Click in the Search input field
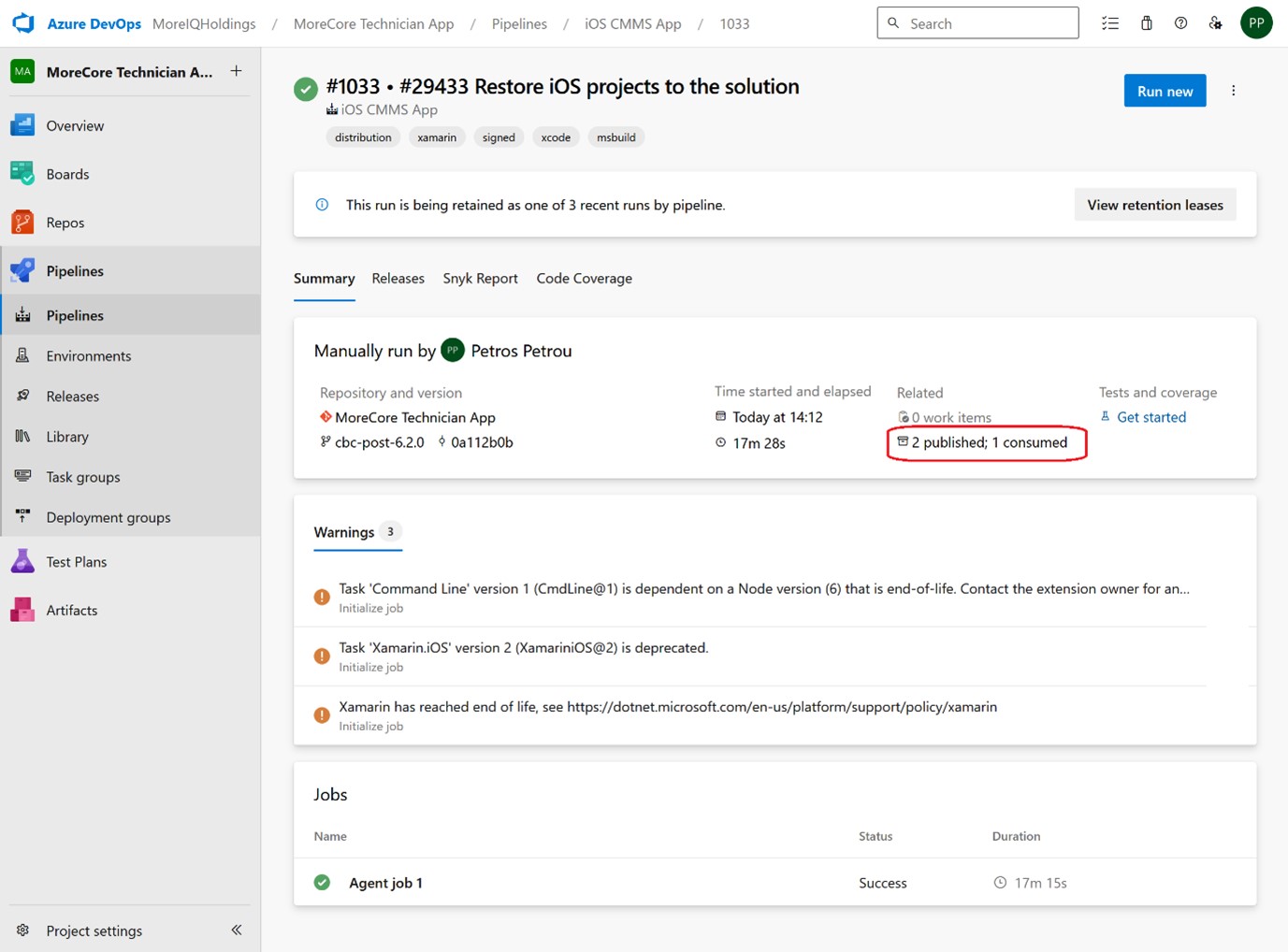The width and height of the screenshot is (1288, 952). 987,23
